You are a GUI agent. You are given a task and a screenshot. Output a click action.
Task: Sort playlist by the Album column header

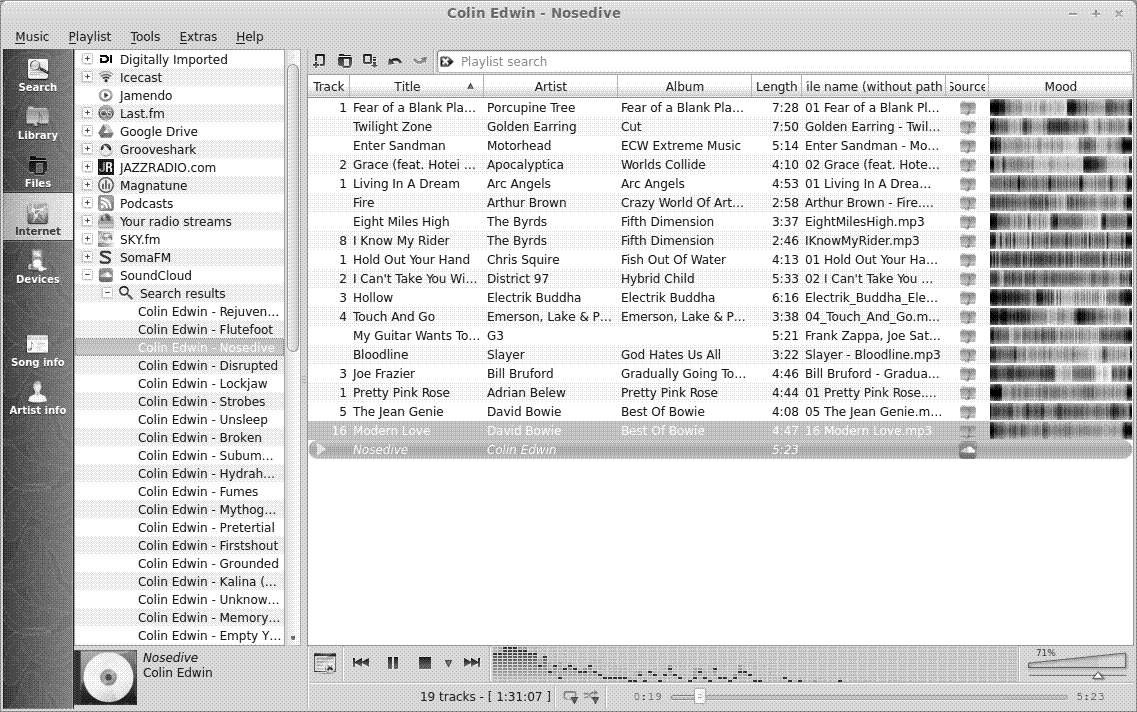pos(685,86)
